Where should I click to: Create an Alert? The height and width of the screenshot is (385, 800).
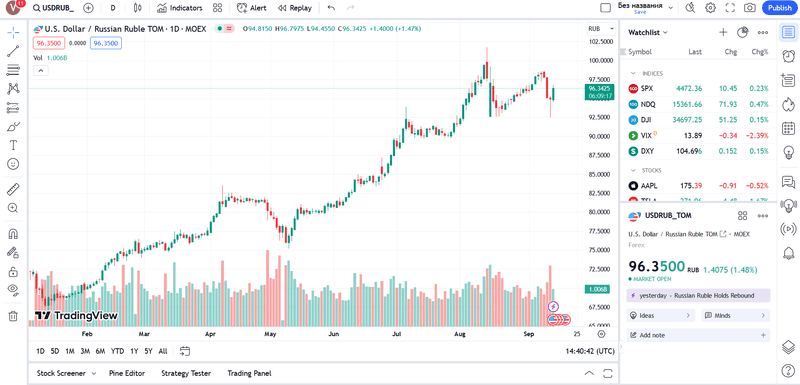tap(252, 8)
